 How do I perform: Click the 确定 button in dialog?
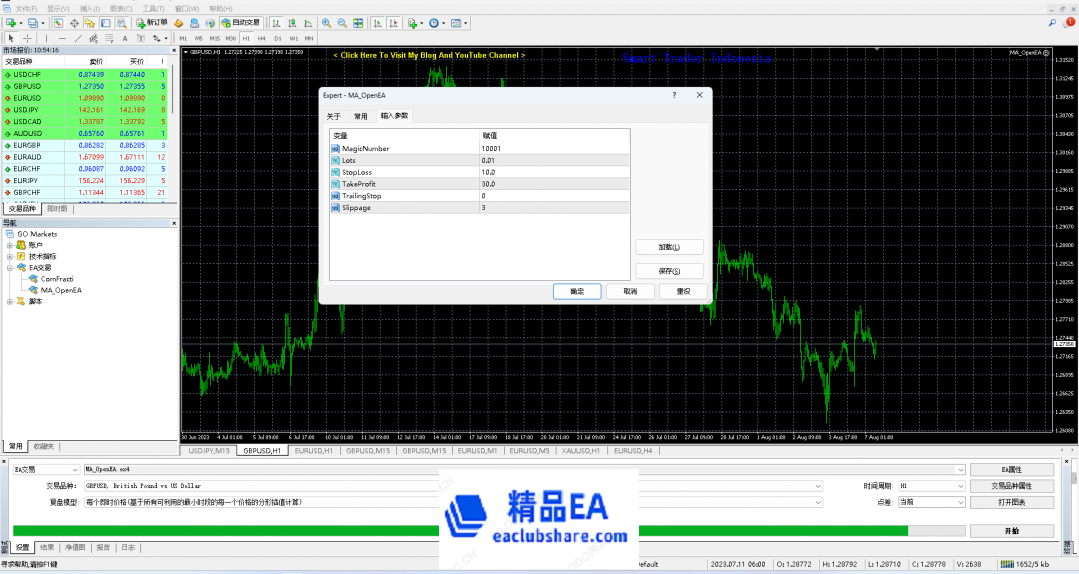[577, 291]
